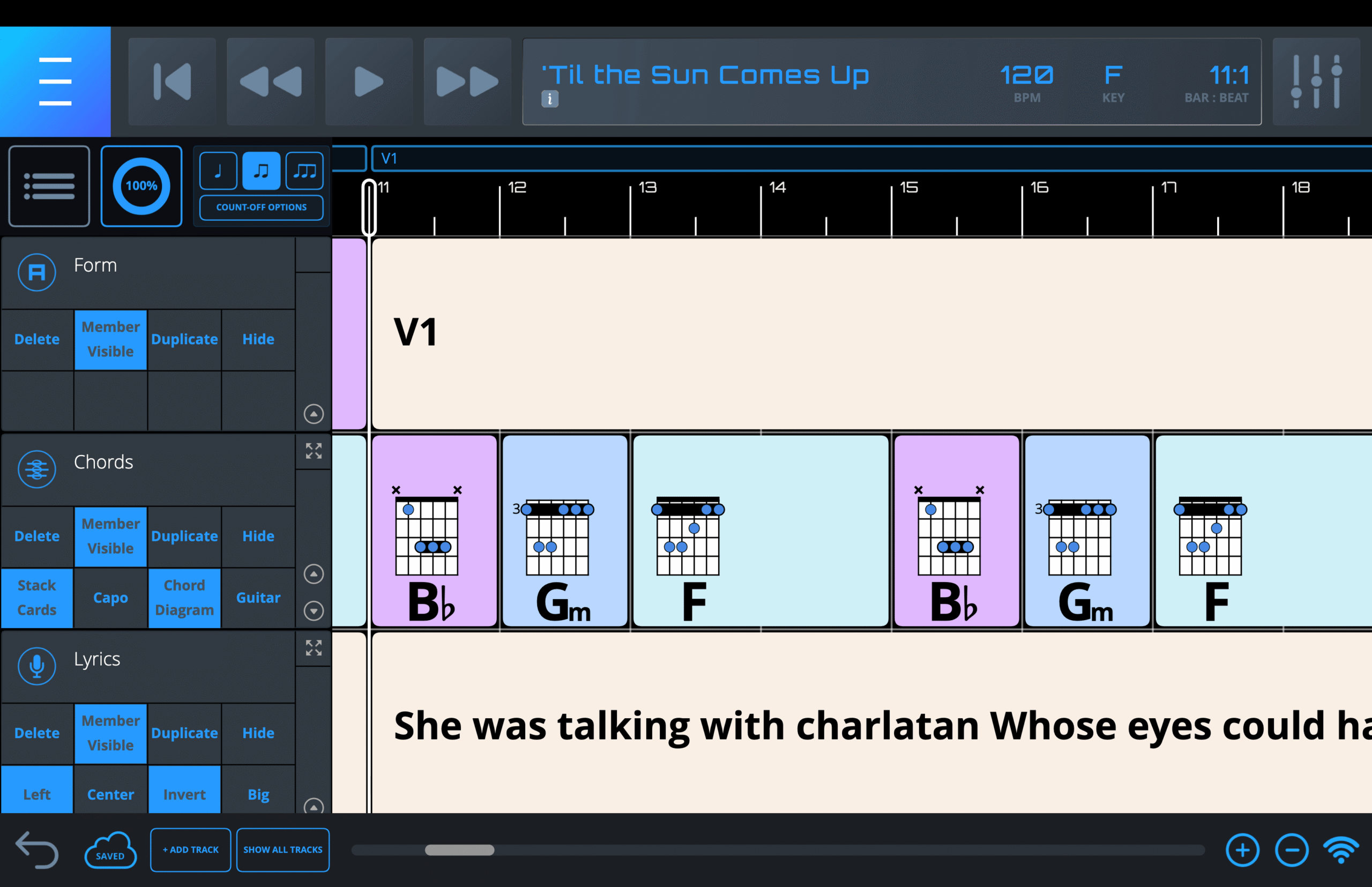Delete the Lyrics track
1372x887 pixels.
37,733
